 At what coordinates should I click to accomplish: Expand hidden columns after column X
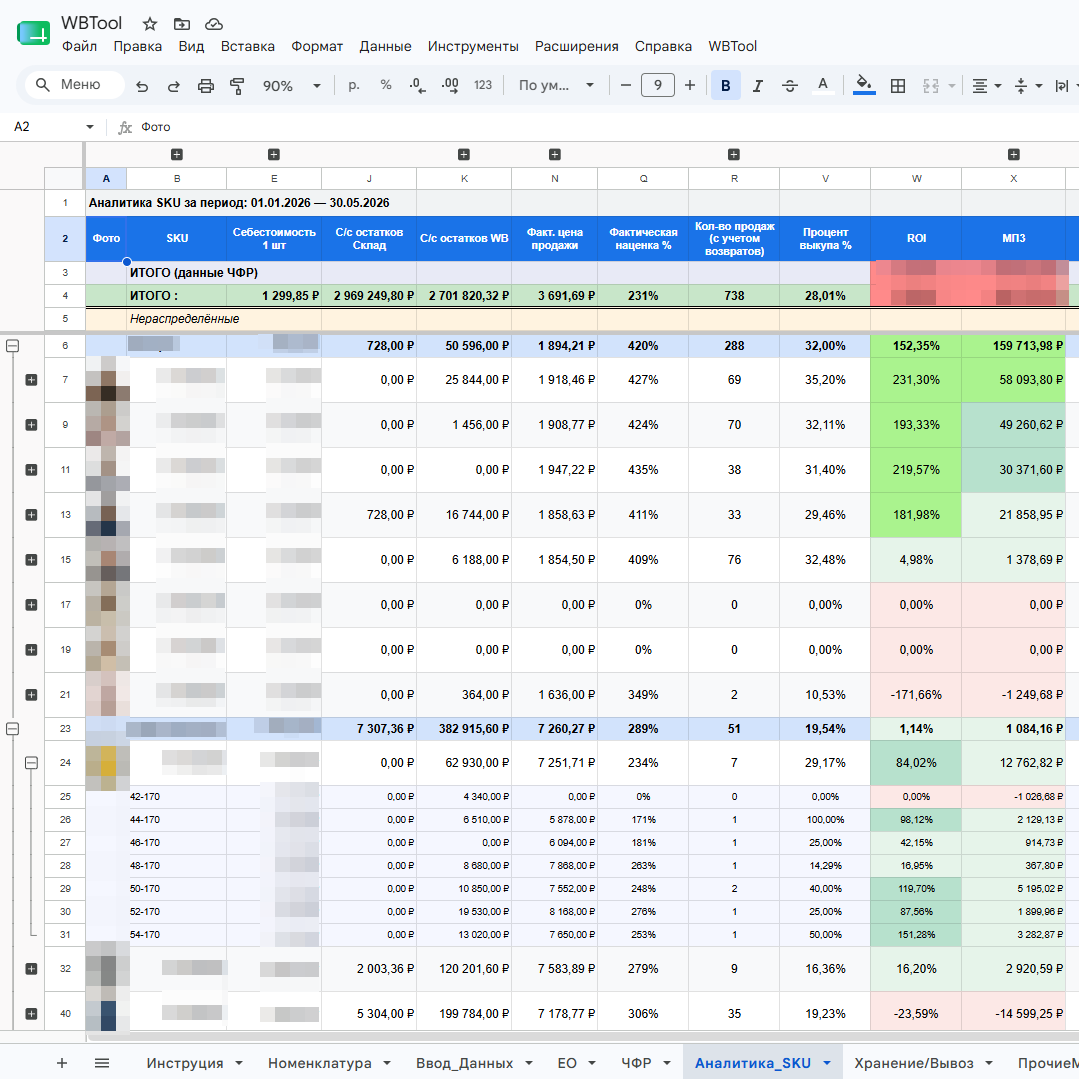1014,154
